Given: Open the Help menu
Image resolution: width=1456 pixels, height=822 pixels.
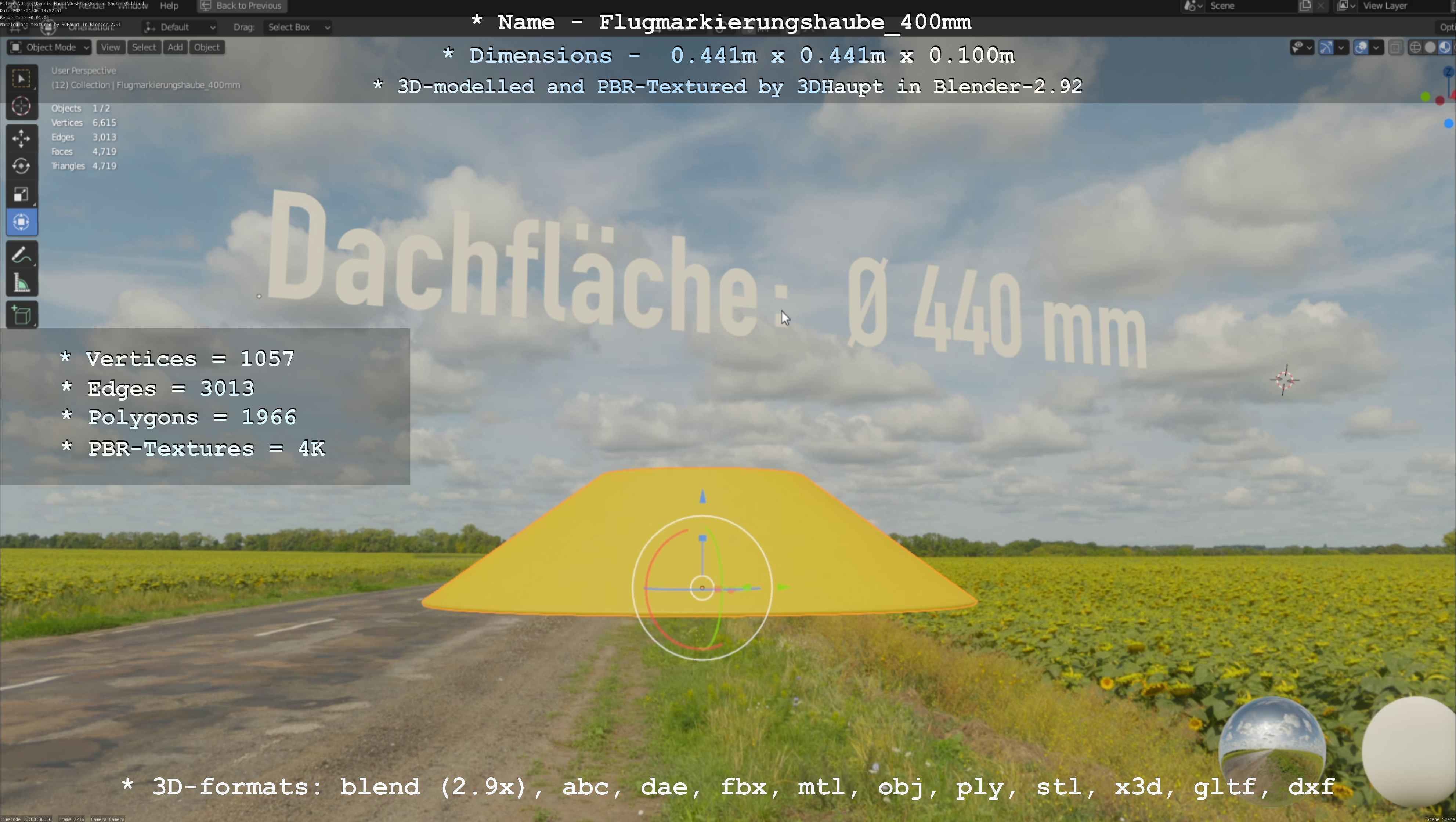Looking at the screenshot, I should click(169, 6).
